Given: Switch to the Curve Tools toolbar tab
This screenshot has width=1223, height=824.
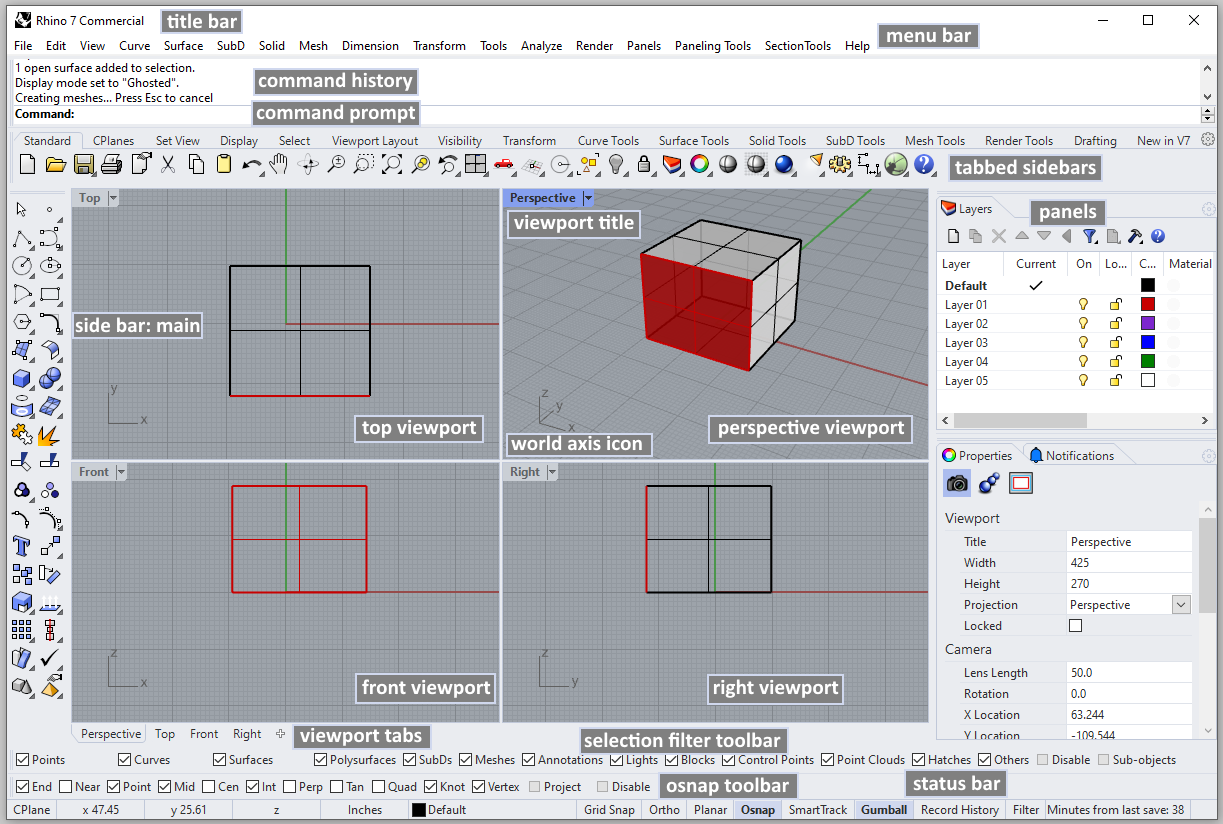Looking at the screenshot, I should click(608, 141).
